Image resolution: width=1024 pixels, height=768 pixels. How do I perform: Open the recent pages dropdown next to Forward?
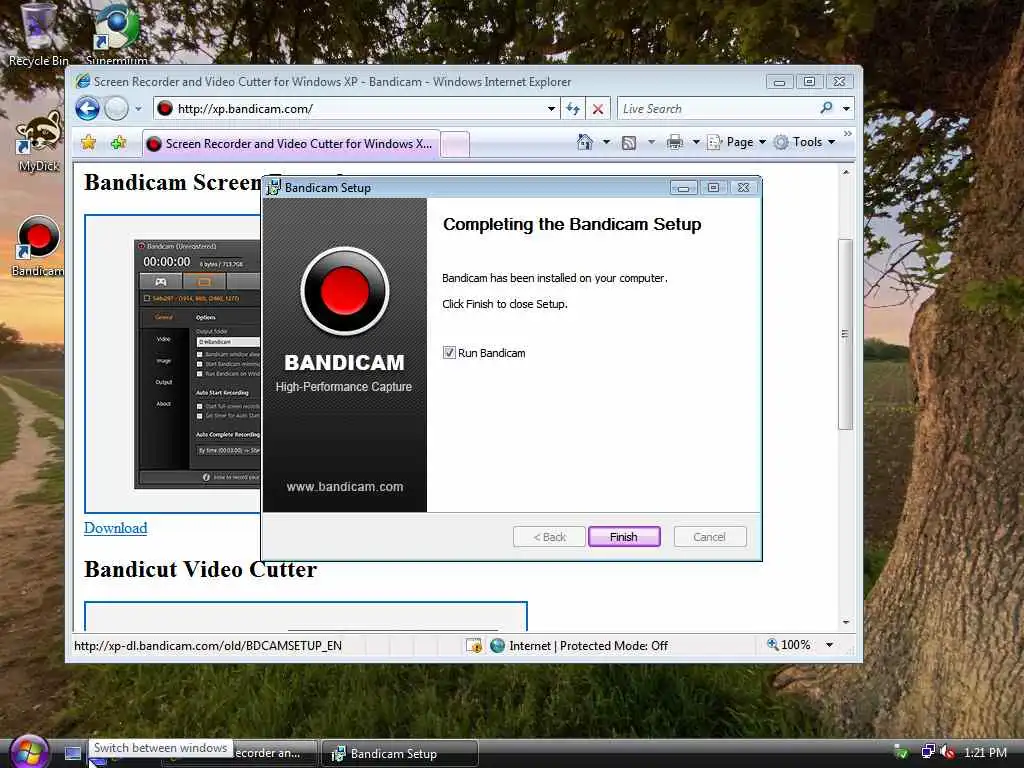(138, 108)
